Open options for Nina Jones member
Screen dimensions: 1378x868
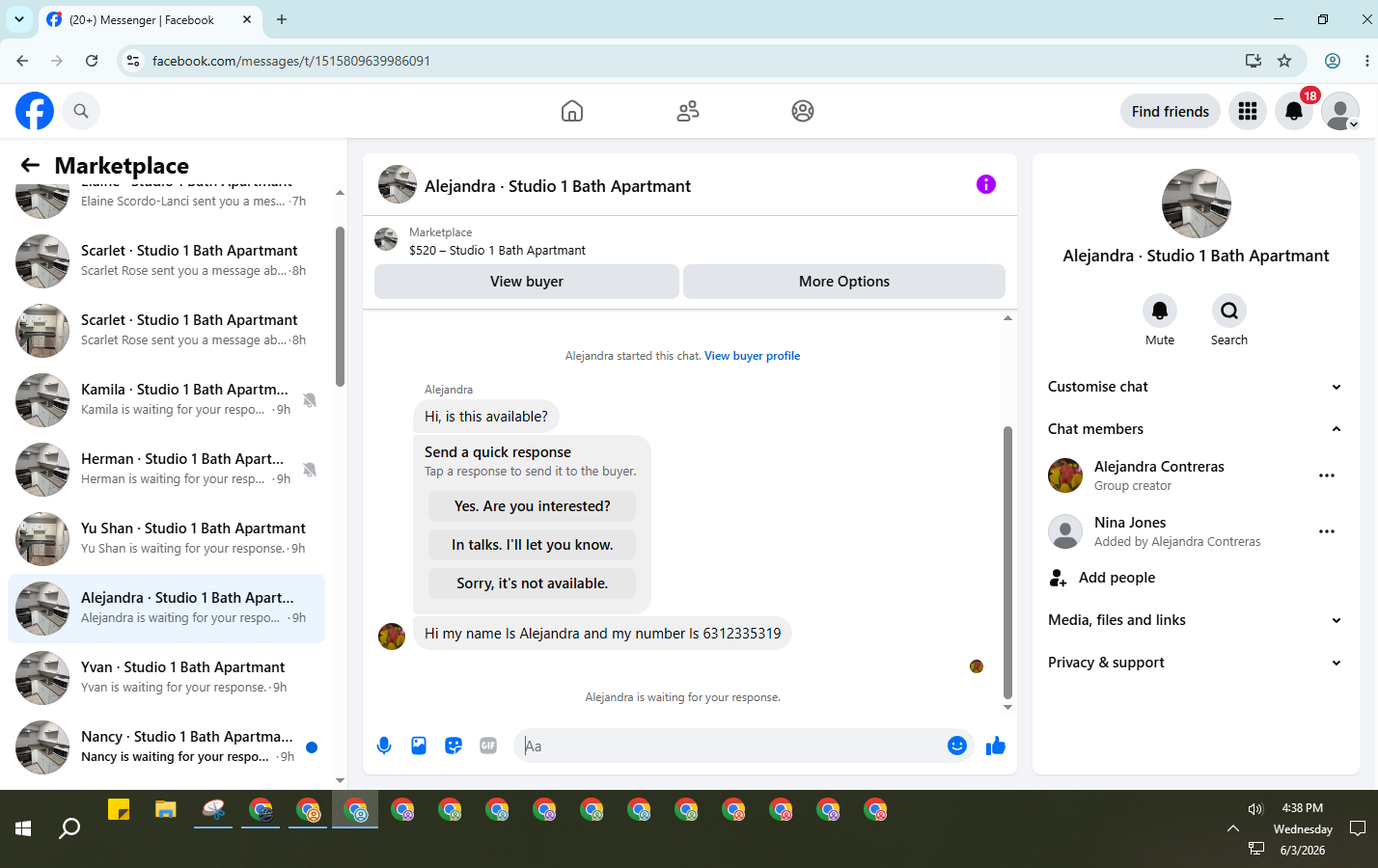tap(1327, 531)
